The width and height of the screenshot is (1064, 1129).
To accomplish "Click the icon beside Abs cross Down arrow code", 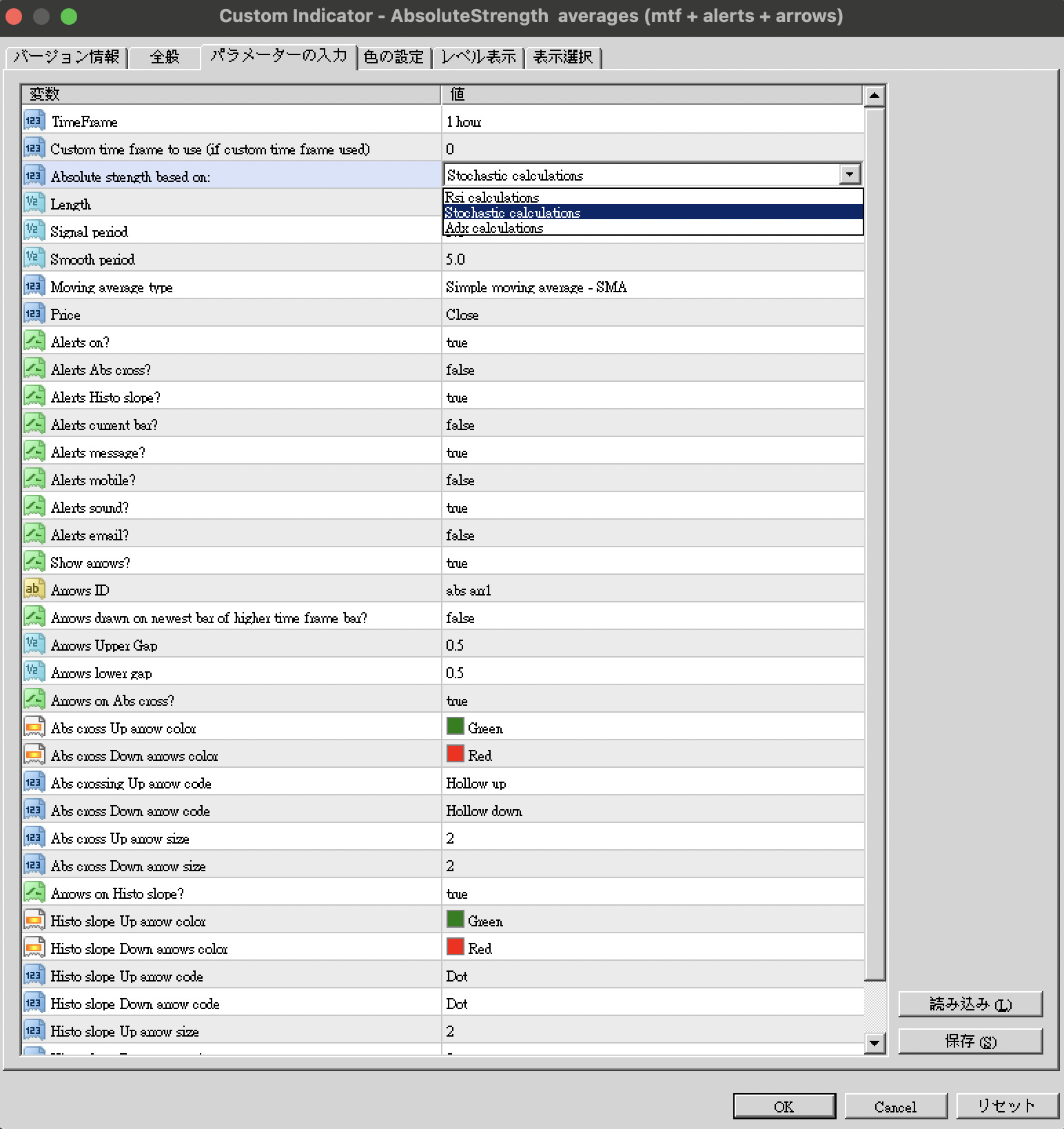I will (34, 810).
